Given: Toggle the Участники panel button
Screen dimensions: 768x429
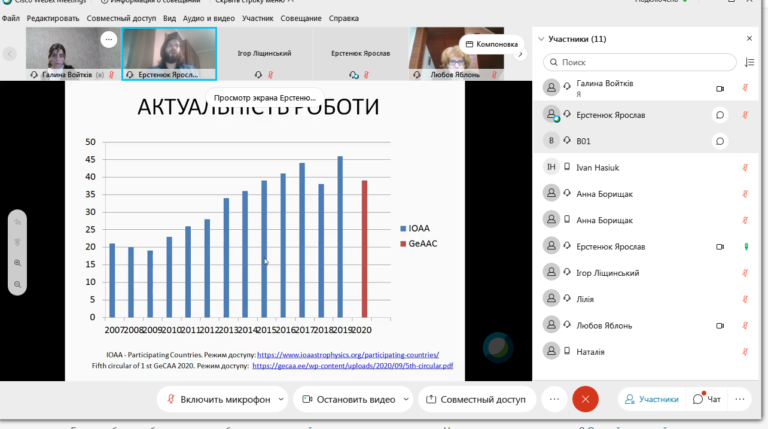Looking at the screenshot, I should pos(651,399).
